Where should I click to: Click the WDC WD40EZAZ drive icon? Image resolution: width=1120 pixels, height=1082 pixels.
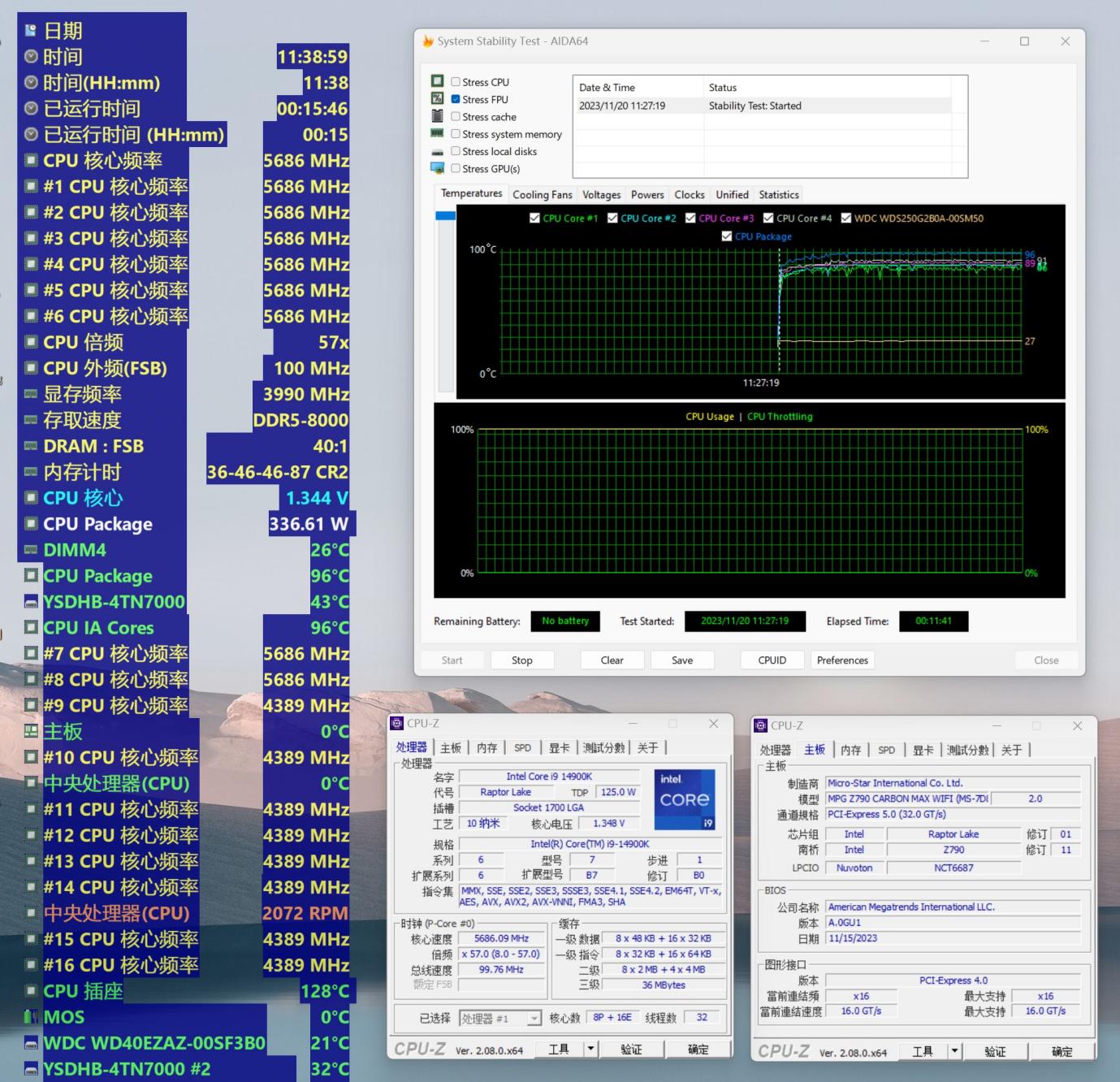(31, 1043)
